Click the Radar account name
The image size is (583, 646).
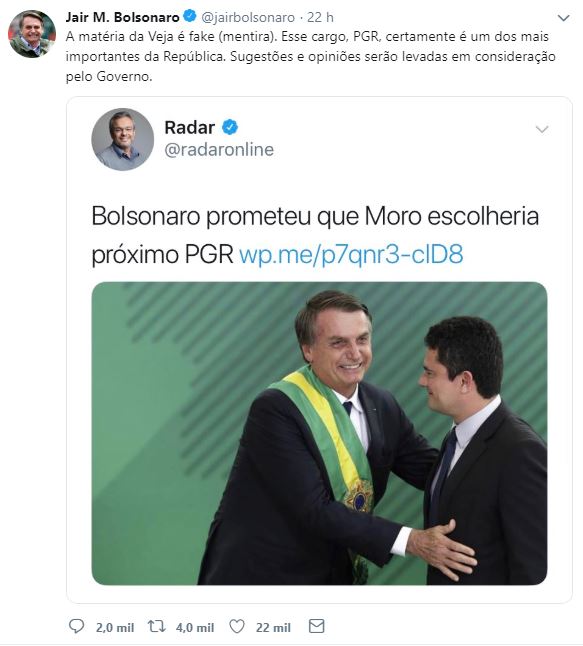tap(190, 127)
